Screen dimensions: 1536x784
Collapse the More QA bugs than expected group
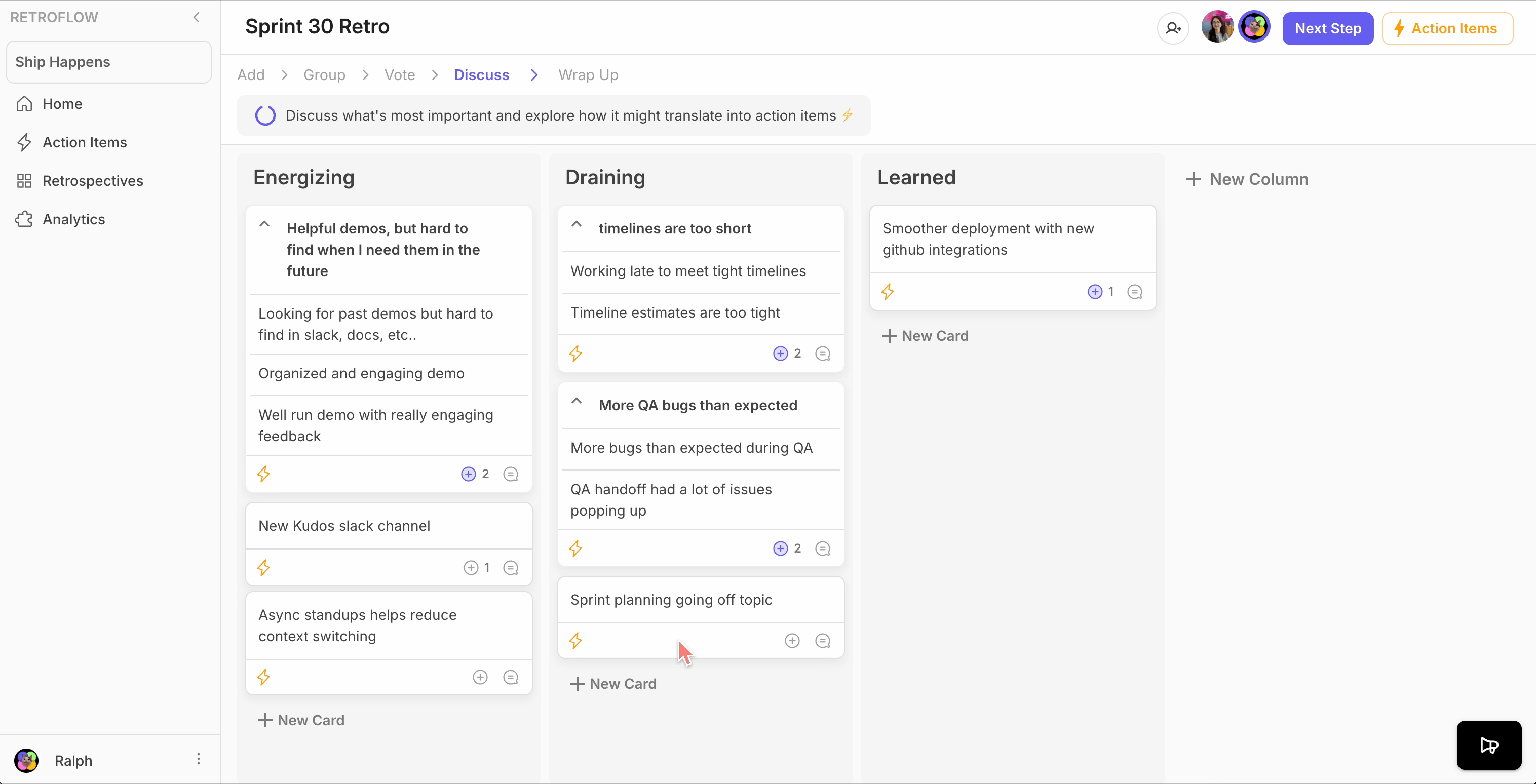577,401
